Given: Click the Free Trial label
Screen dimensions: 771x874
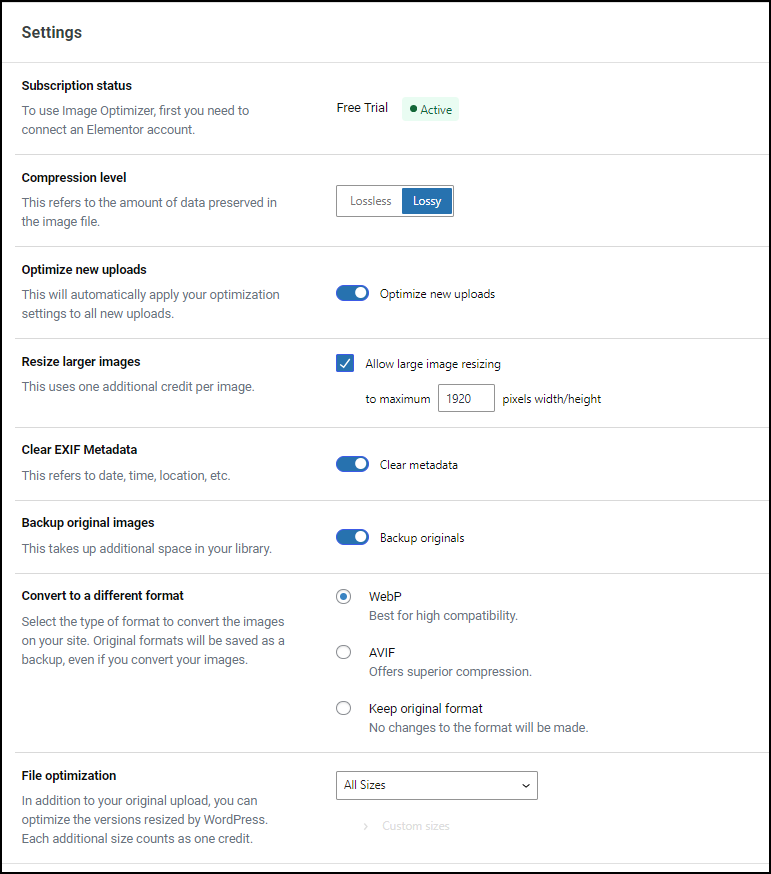Looking at the screenshot, I should tap(362, 108).
